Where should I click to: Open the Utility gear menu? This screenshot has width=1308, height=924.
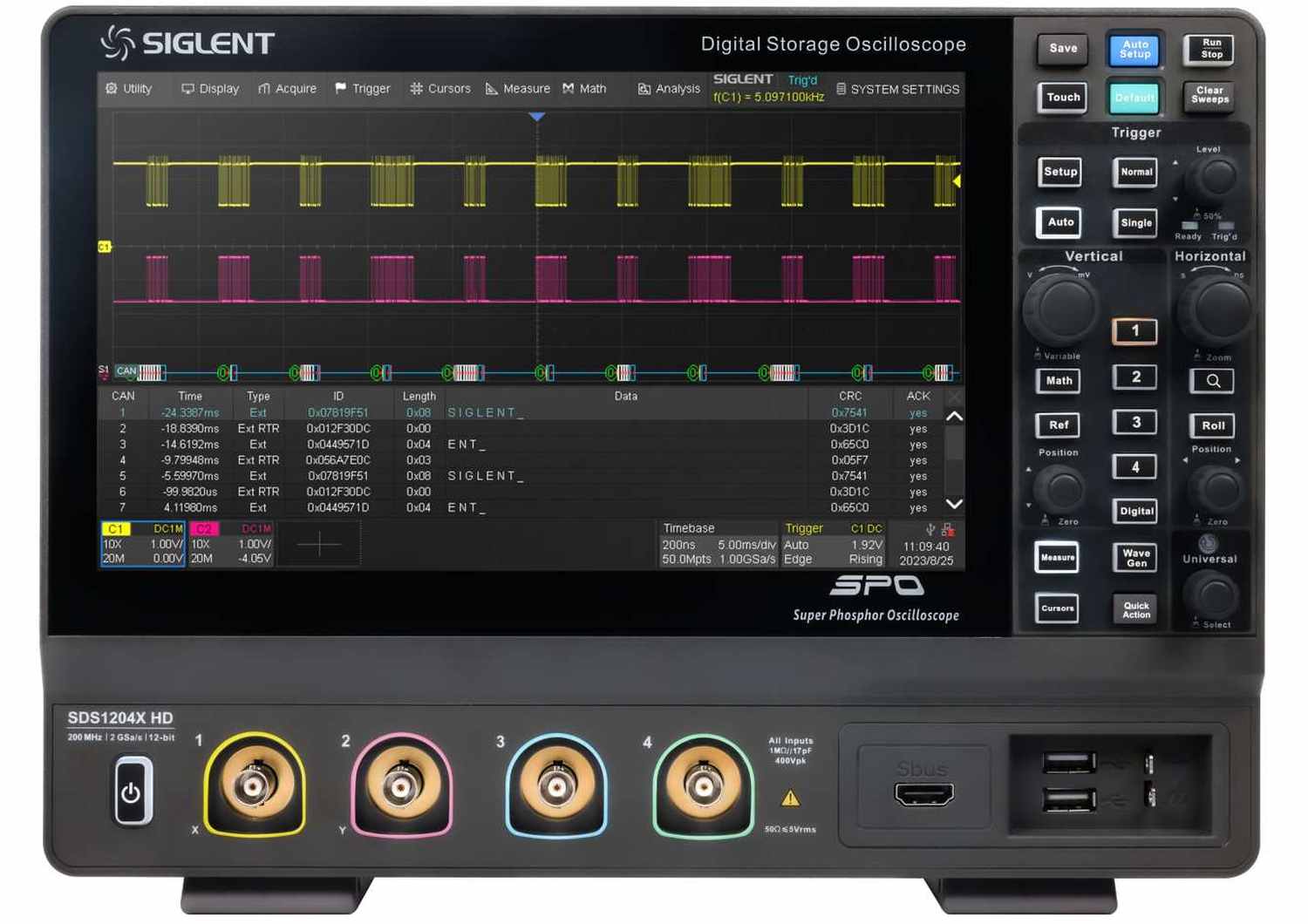pyautogui.click(x=129, y=89)
